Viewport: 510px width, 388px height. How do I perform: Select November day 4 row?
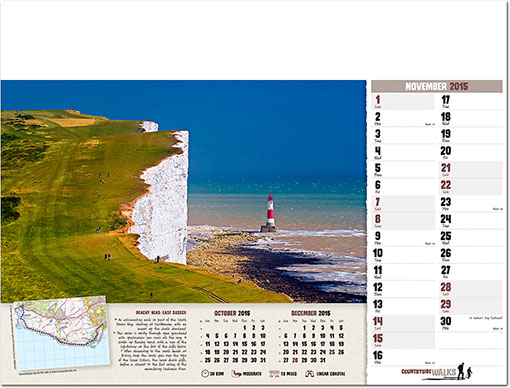click(x=403, y=152)
